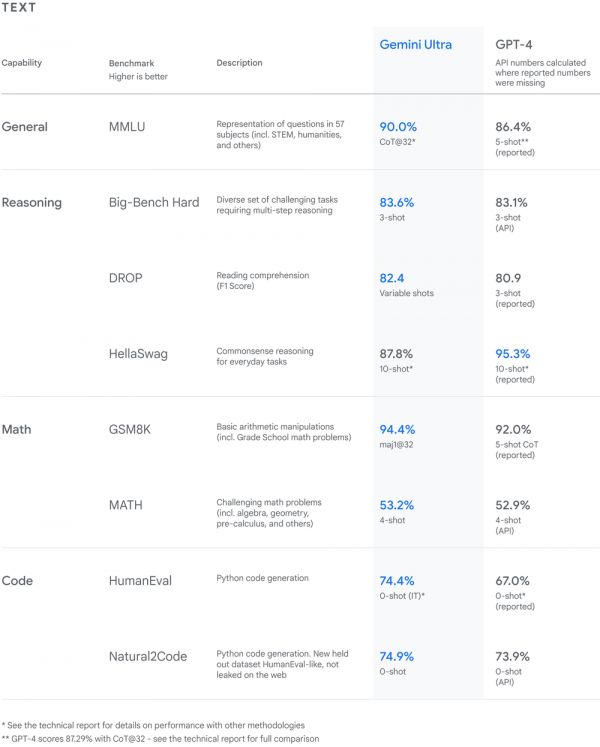Viewport: 600px width, 747px height.
Task: Click the footnote about GPT-4 scoring 87.29%
Action: pos(161,738)
